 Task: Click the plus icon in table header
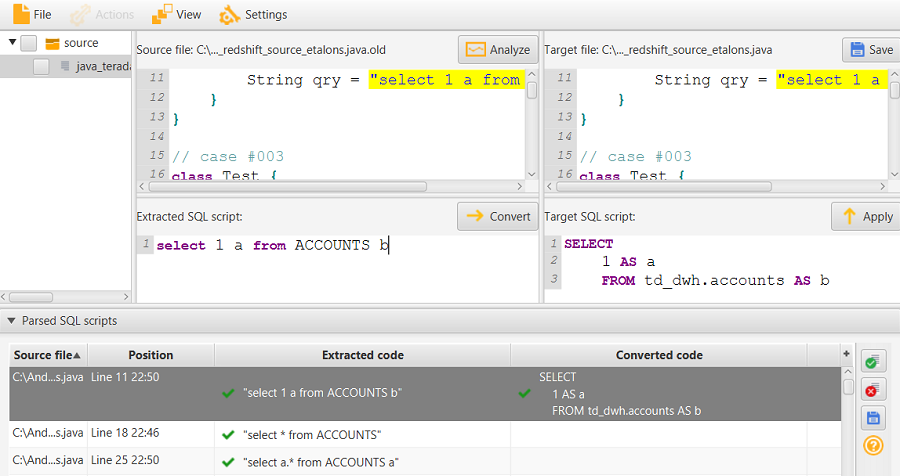point(847,354)
